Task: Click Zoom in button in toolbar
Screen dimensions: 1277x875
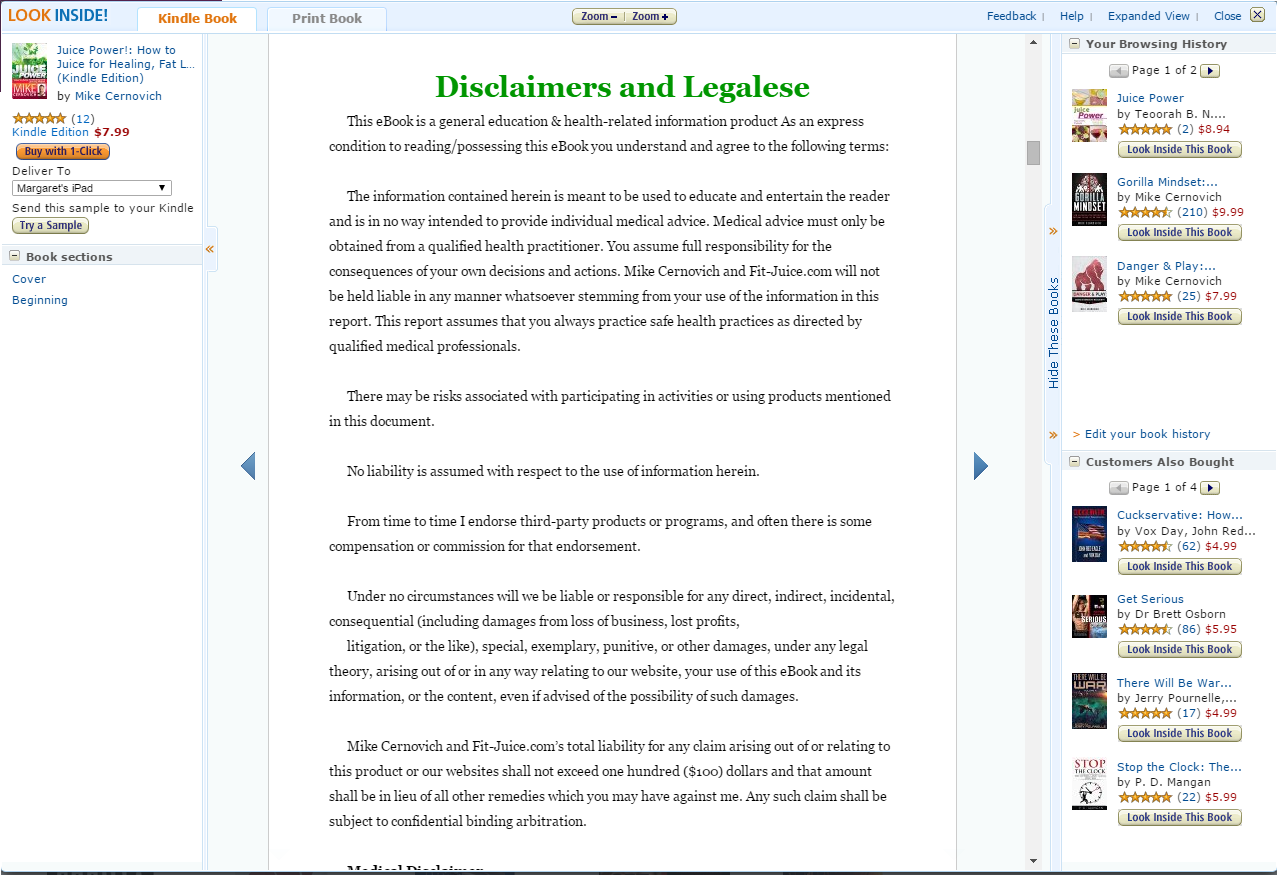Action: (653, 17)
